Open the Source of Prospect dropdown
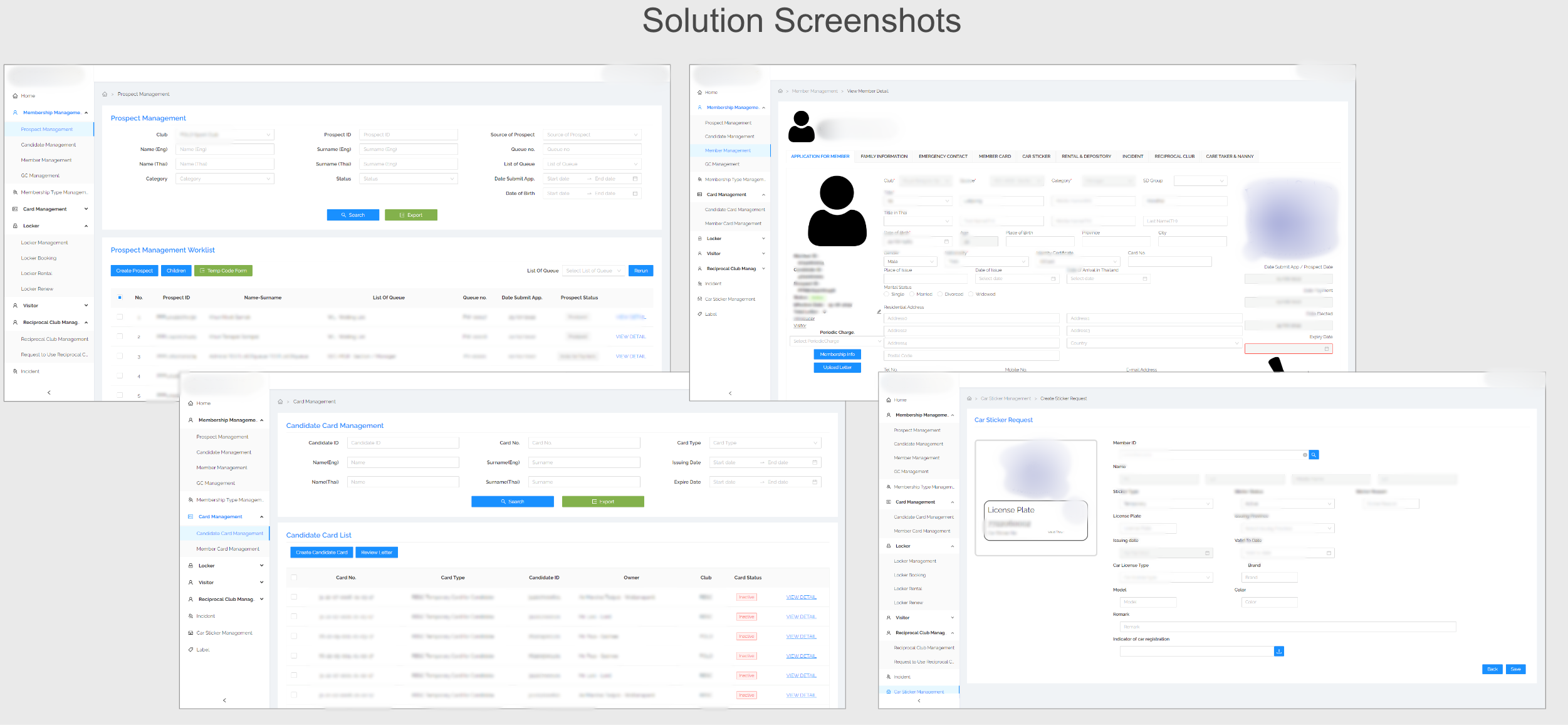Viewport: 1568px width, 728px height. 592,135
